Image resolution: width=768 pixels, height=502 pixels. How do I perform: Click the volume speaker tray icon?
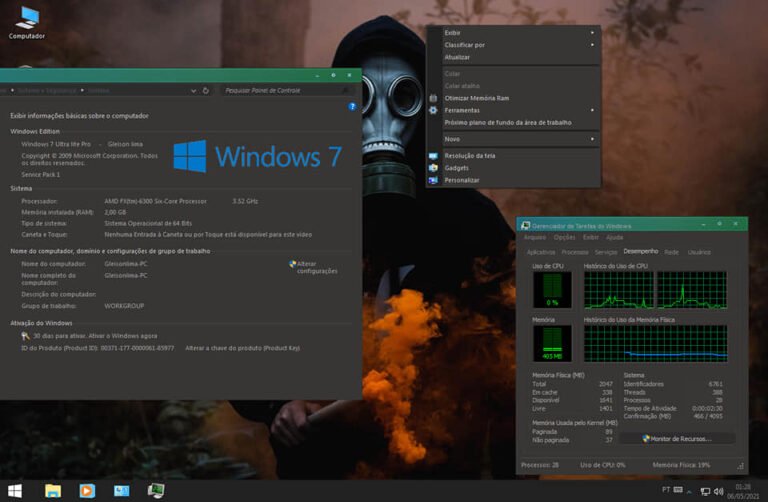(x=719, y=491)
